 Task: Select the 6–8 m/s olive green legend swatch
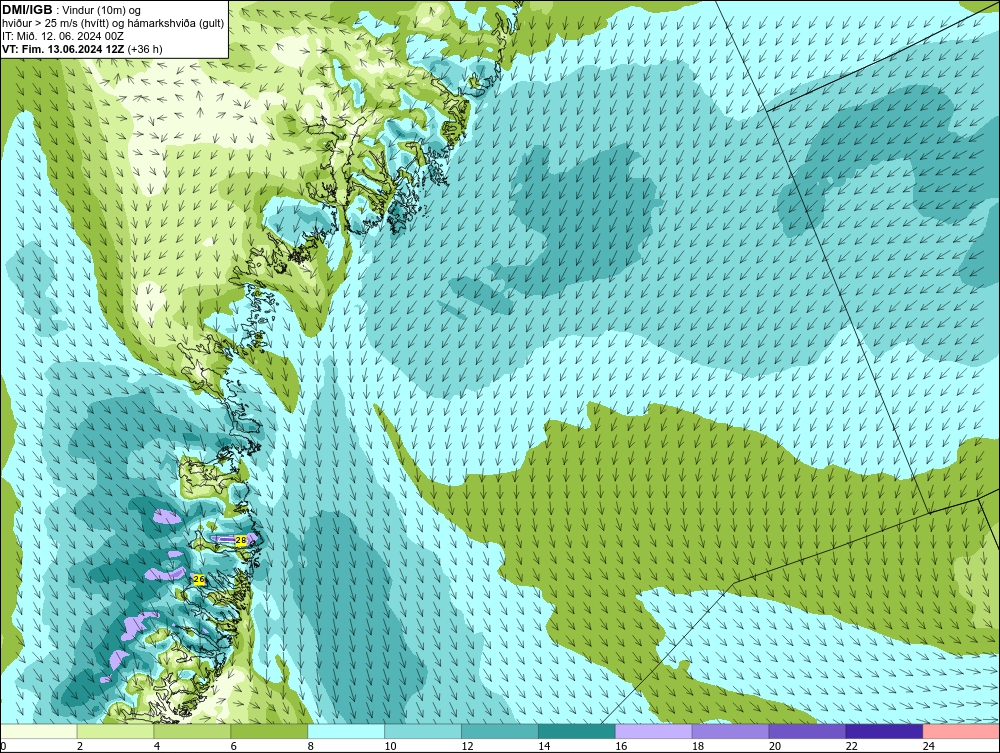(269, 731)
